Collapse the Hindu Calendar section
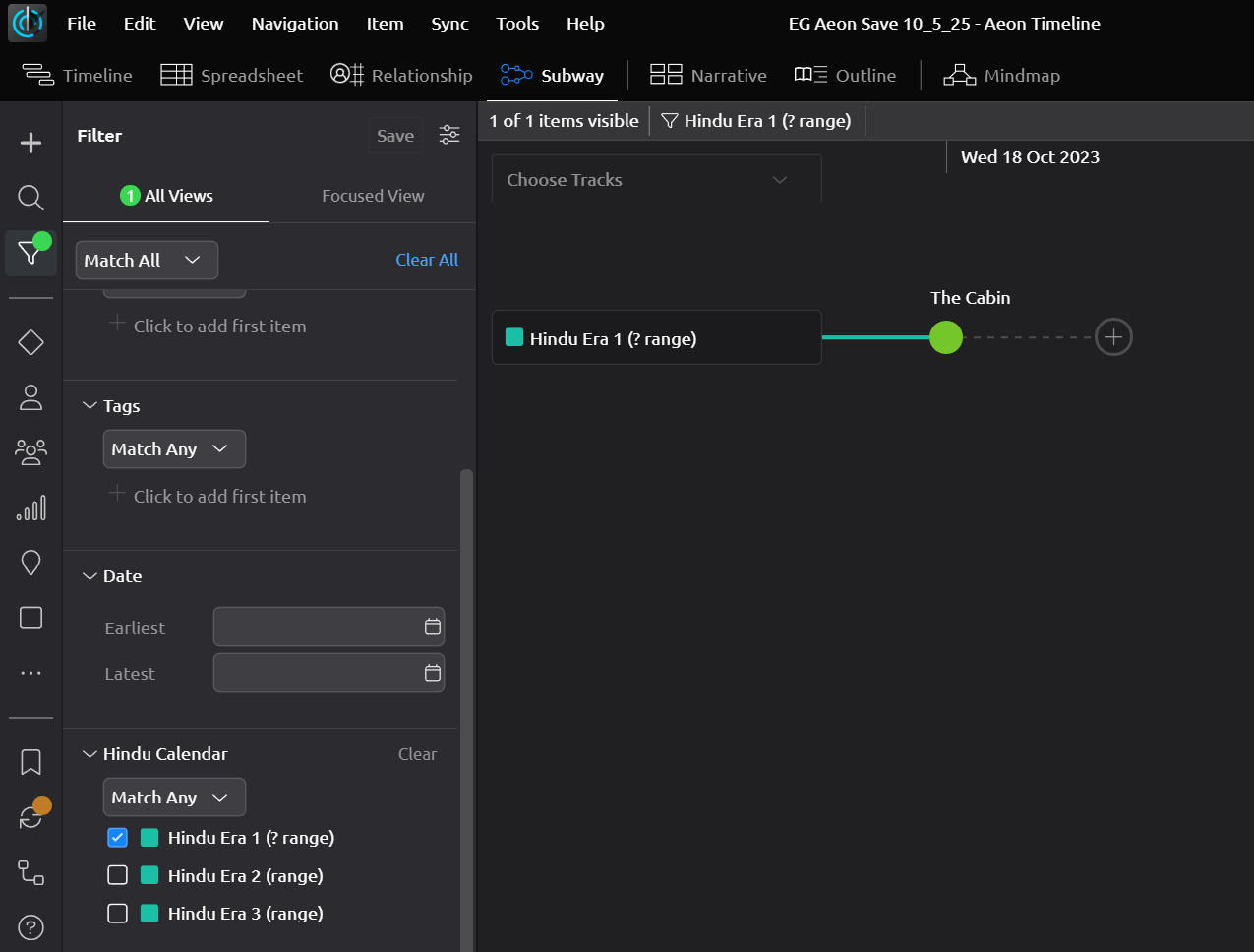The height and width of the screenshot is (952, 1254). point(90,754)
